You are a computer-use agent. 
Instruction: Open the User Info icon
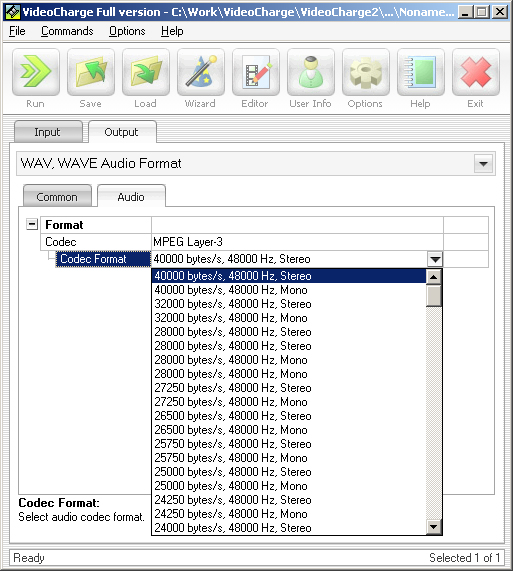coord(311,72)
